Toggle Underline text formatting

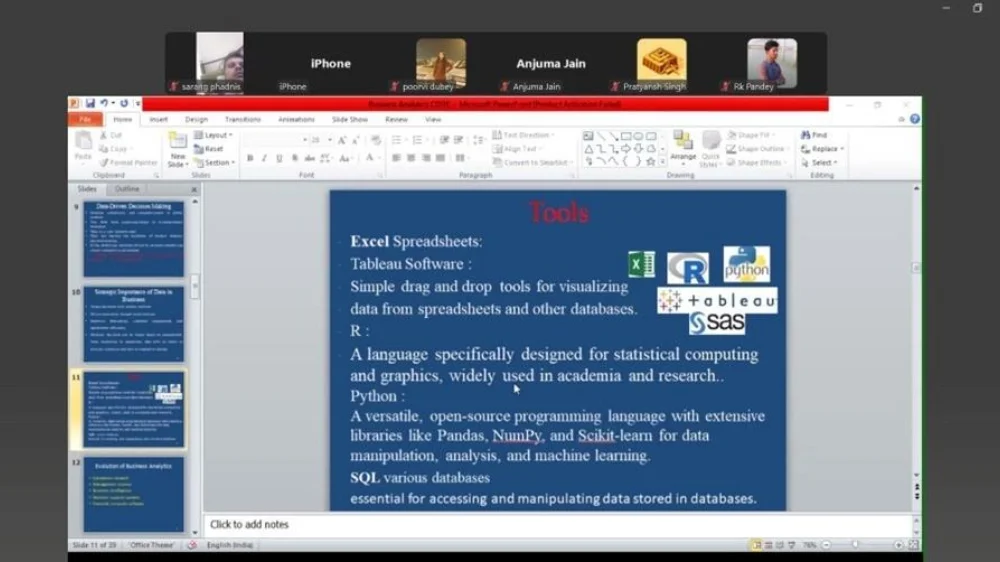tap(279, 158)
